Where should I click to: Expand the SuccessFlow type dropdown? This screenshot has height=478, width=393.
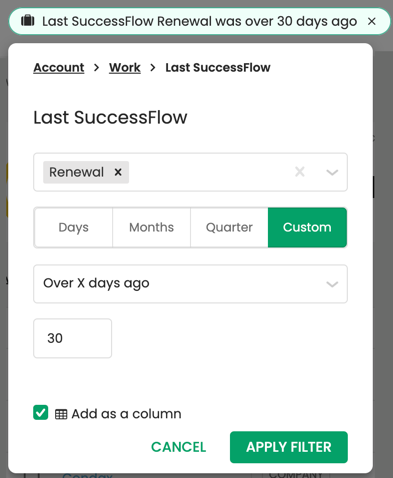pos(332,172)
